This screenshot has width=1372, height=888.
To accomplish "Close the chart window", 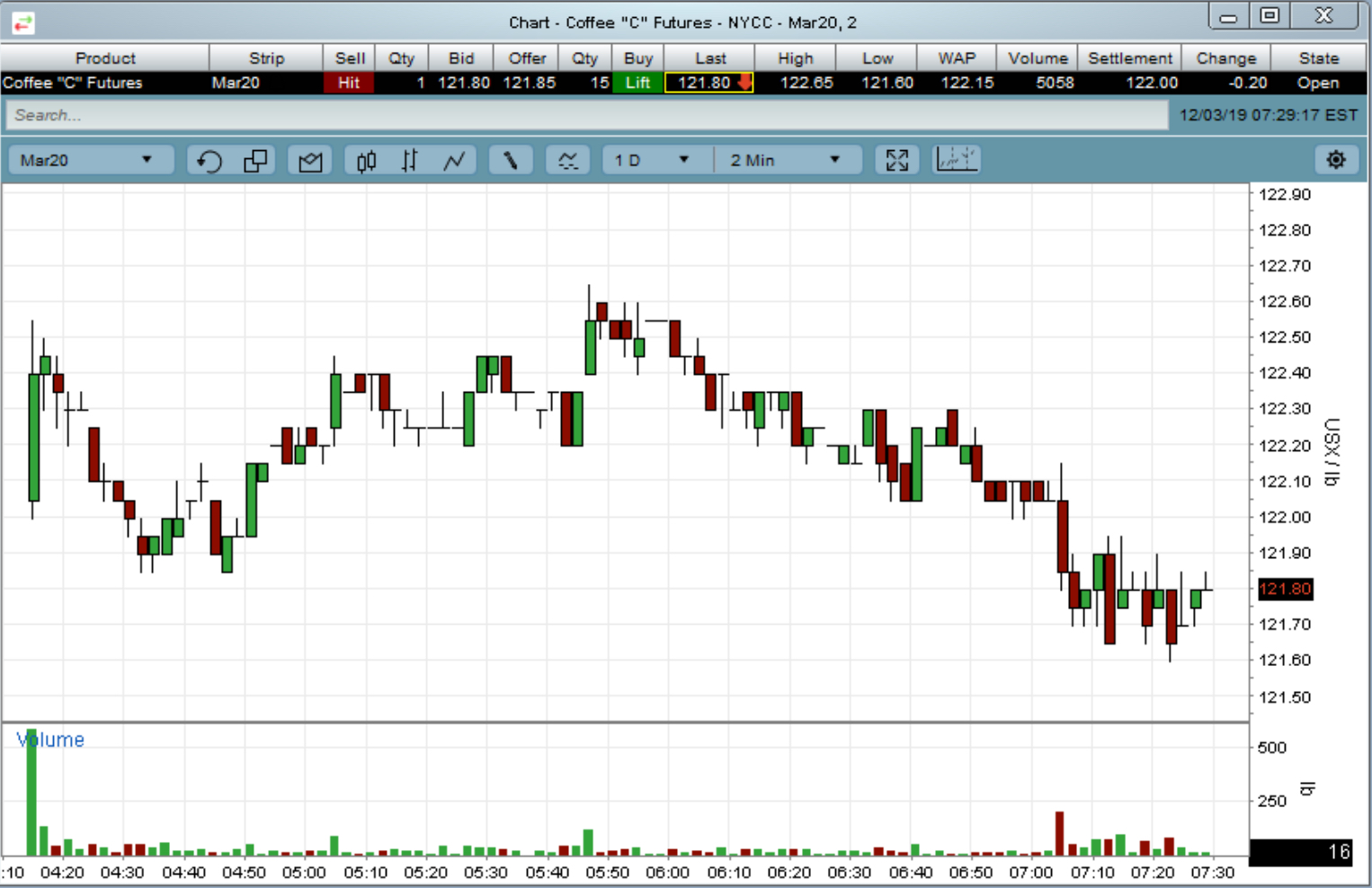I will [1324, 16].
